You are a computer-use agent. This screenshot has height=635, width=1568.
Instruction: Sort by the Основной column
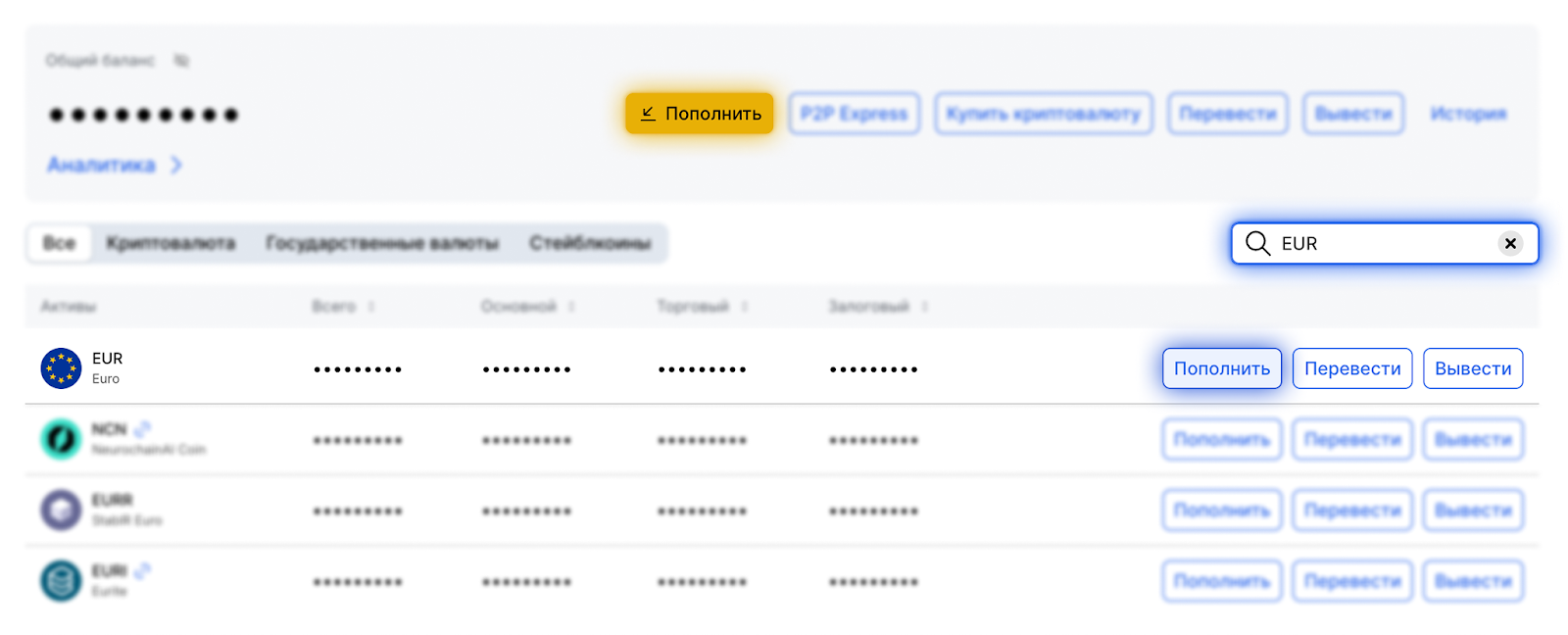click(x=570, y=307)
